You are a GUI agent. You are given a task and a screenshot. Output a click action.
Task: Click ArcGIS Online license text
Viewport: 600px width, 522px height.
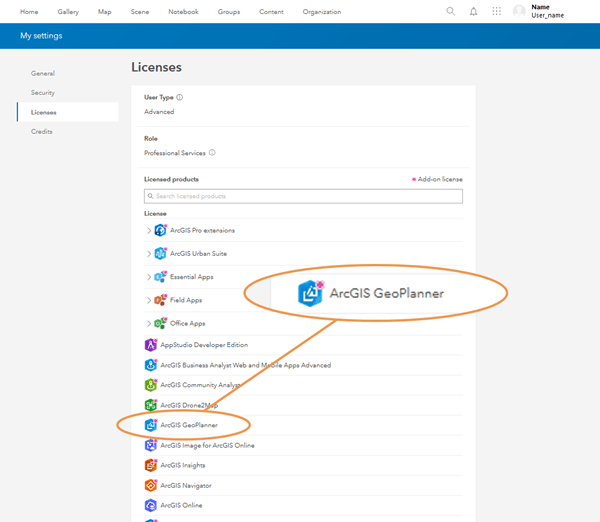point(181,505)
